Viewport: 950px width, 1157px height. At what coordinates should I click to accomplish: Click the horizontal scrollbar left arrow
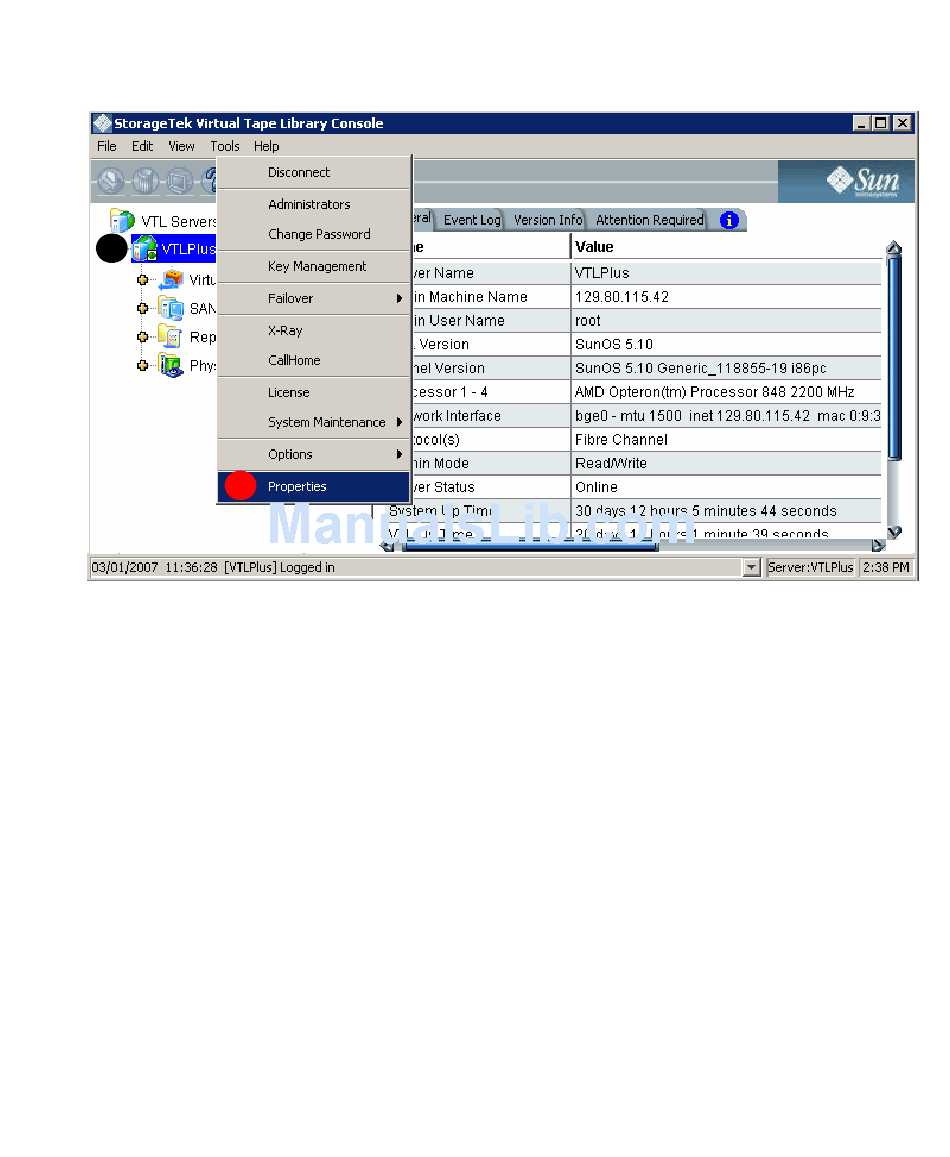tap(387, 546)
